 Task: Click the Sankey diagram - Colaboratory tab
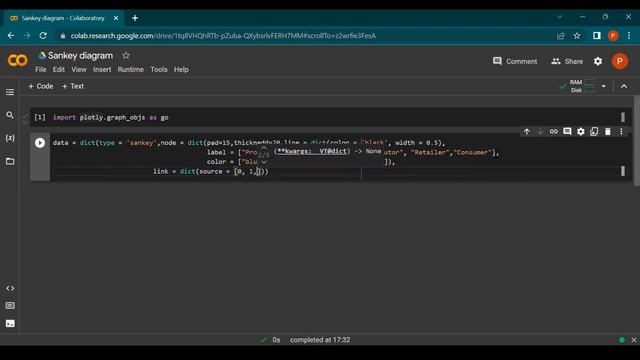(x=63, y=18)
